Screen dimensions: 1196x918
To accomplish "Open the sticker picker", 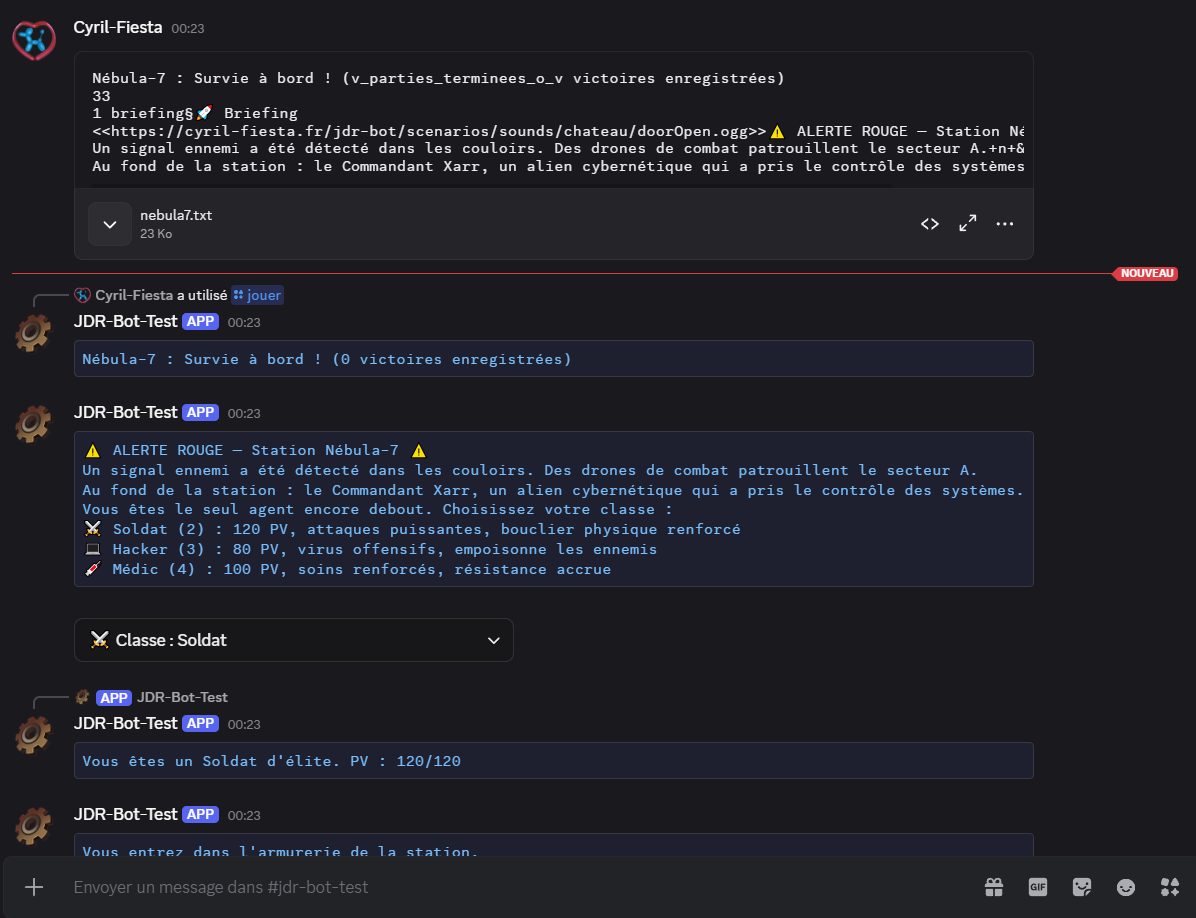I will (x=1081, y=887).
